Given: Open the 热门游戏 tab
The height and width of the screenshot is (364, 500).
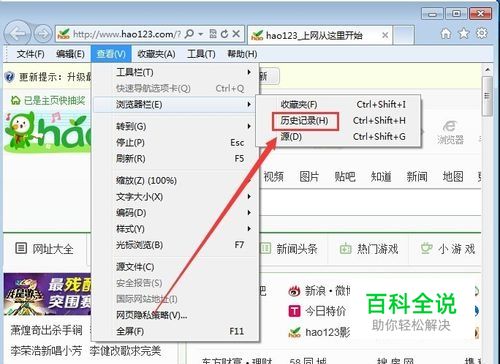Looking at the screenshot, I should coord(369,249).
